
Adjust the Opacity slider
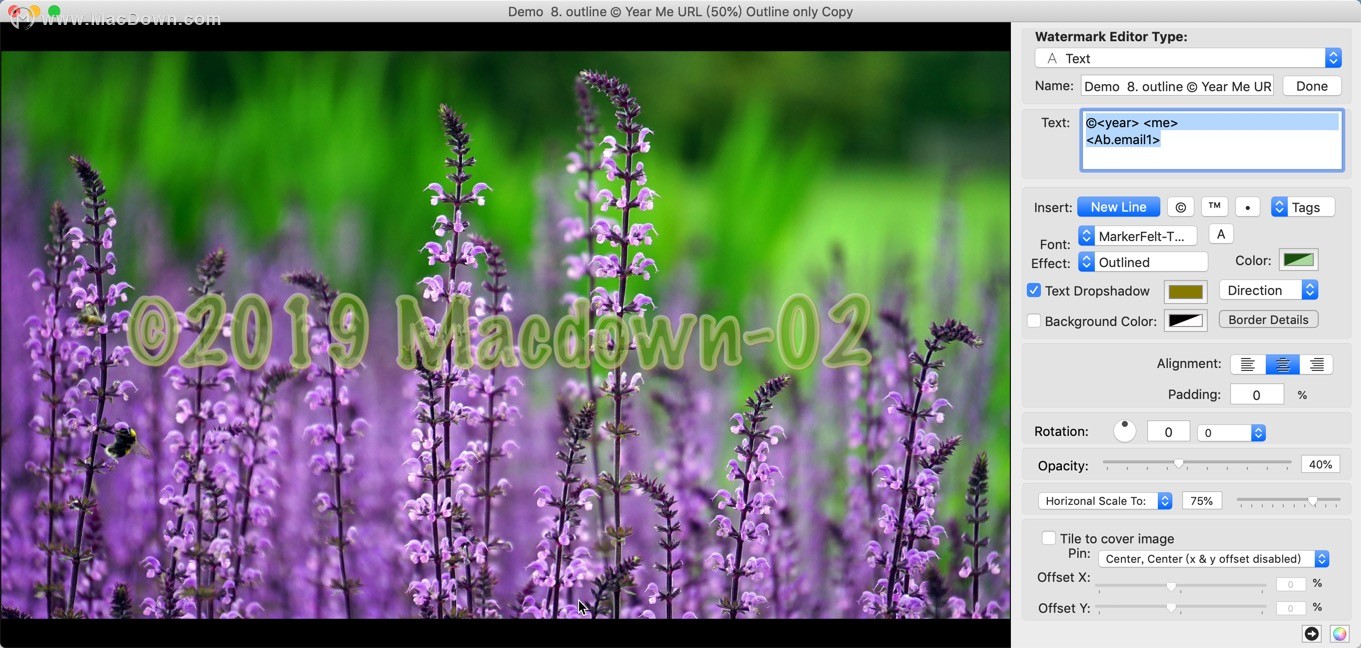point(1197,464)
